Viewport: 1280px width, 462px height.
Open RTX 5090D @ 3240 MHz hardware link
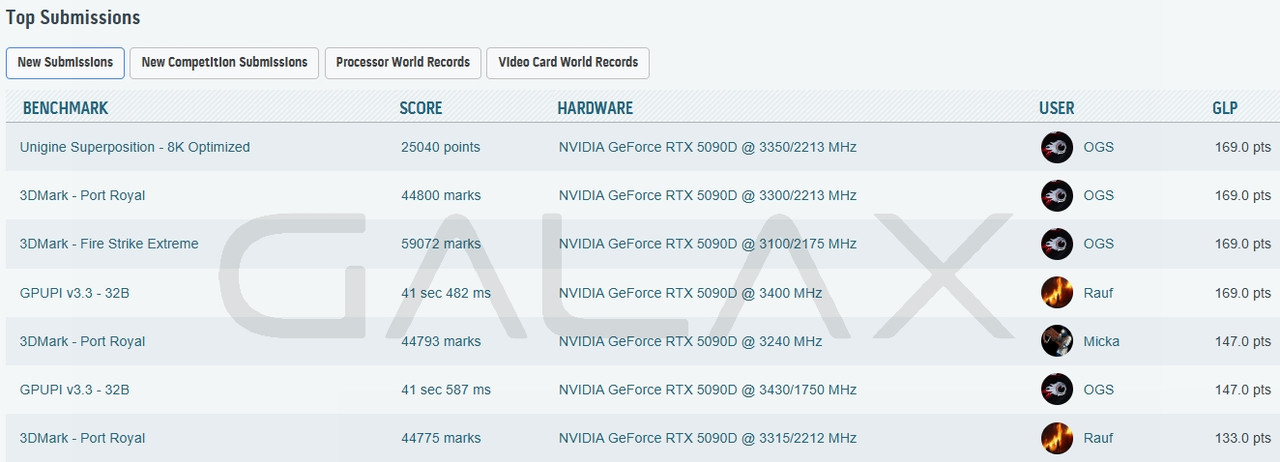(691, 341)
